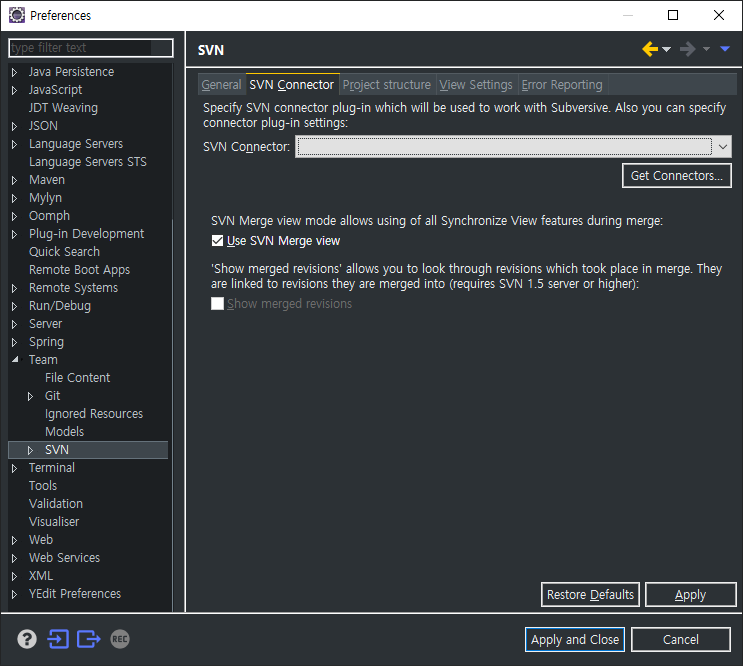Expand the SVN node arrow
Image resolution: width=743 pixels, height=666 pixels.
[x=30, y=450]
